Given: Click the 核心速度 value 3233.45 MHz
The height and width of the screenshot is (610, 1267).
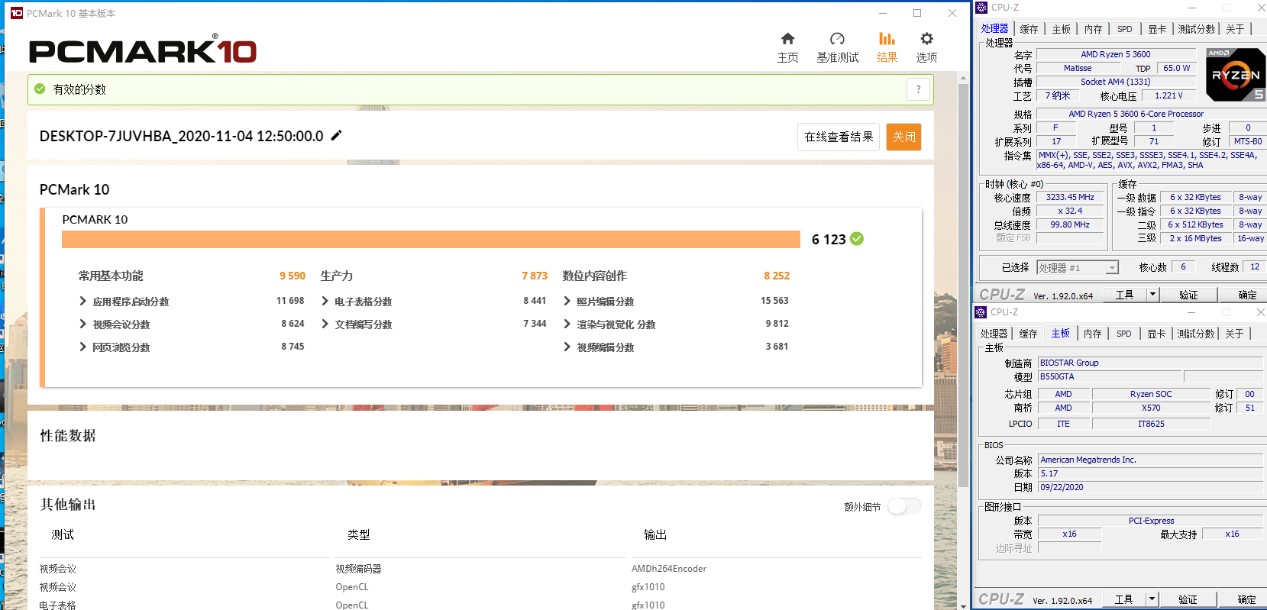Looking at the screenshot, I should pos(1072,197).
